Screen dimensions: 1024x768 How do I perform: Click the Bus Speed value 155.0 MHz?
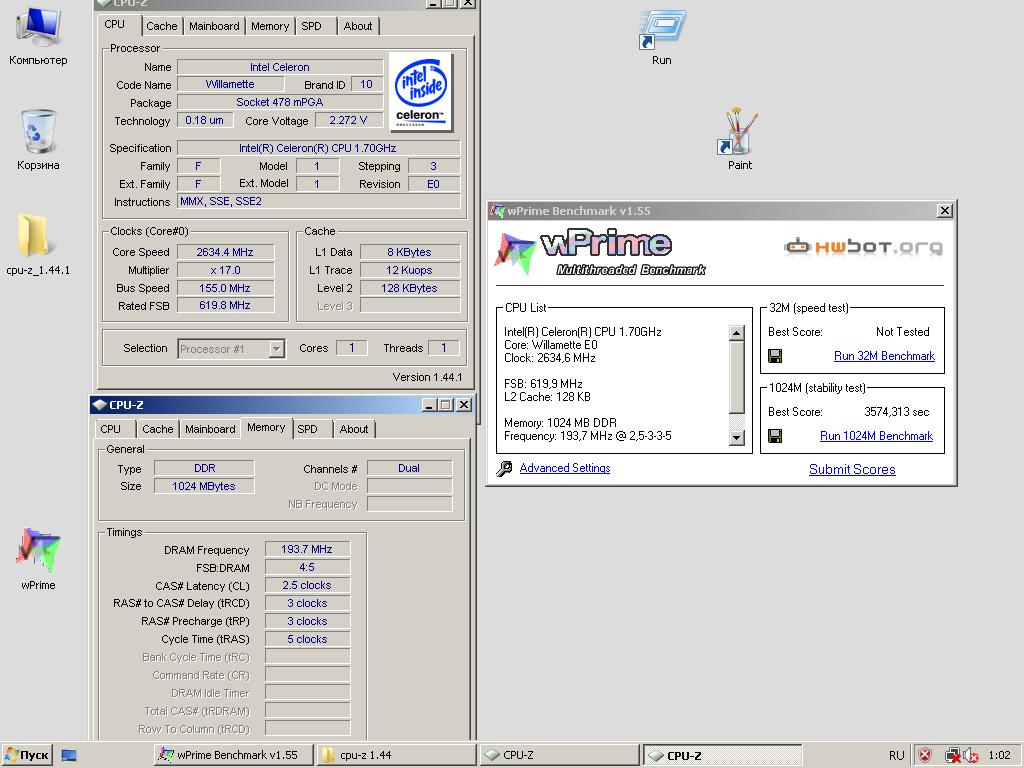coord(225,288)
